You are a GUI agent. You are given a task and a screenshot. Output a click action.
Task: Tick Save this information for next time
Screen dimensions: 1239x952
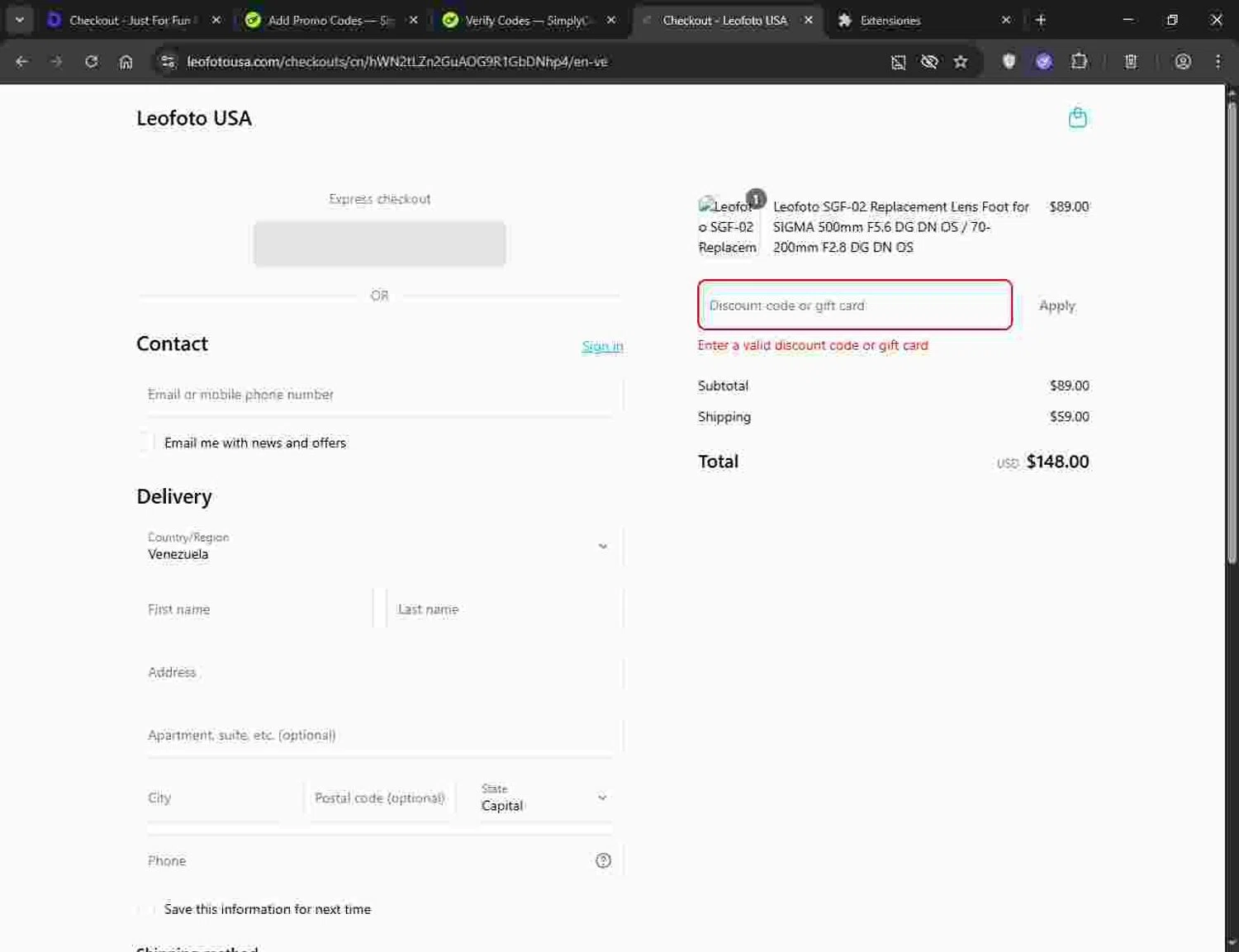pyautogui.click(x=146, y=909)
